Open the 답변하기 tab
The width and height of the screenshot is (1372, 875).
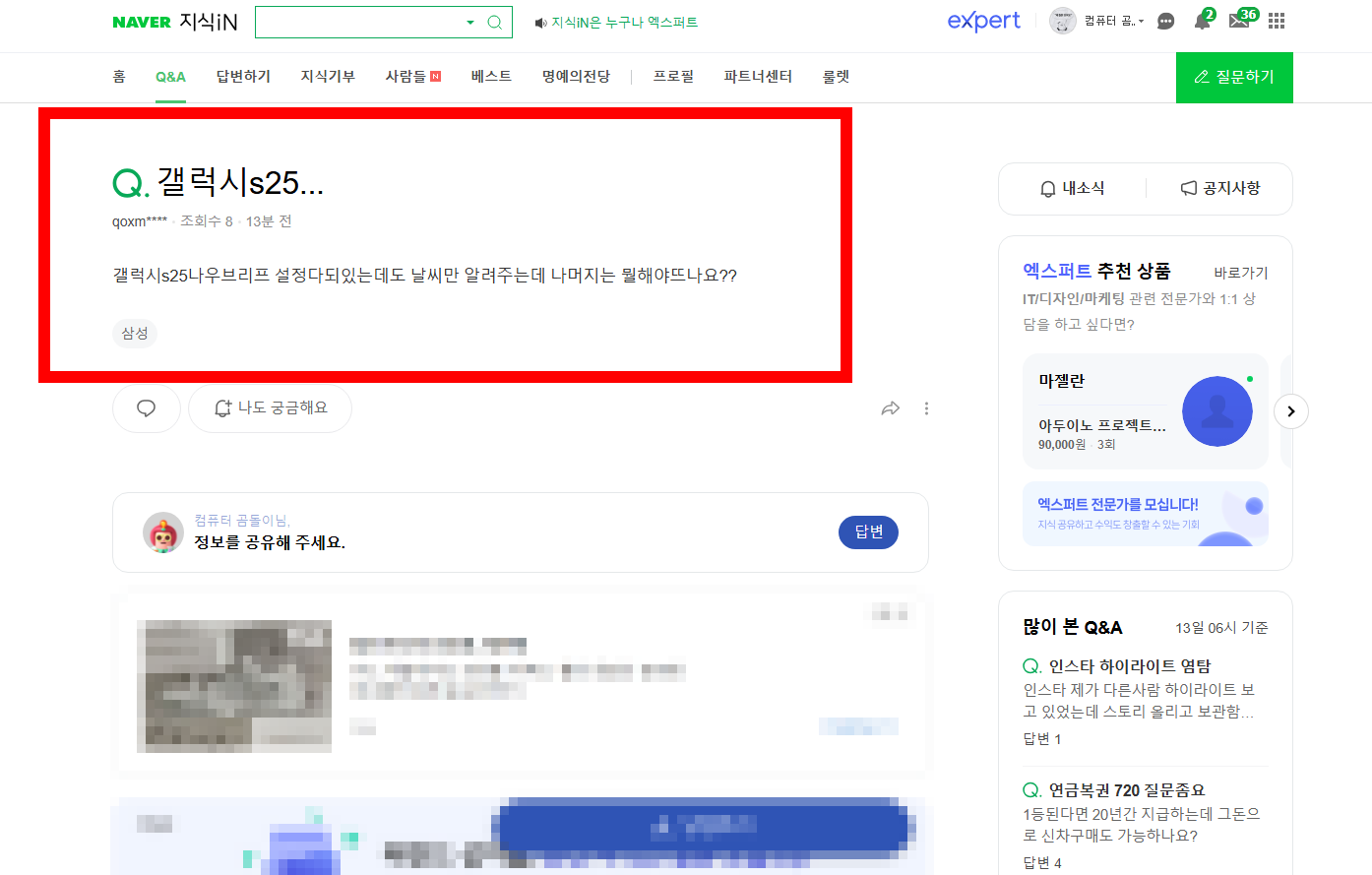point(243,76)
